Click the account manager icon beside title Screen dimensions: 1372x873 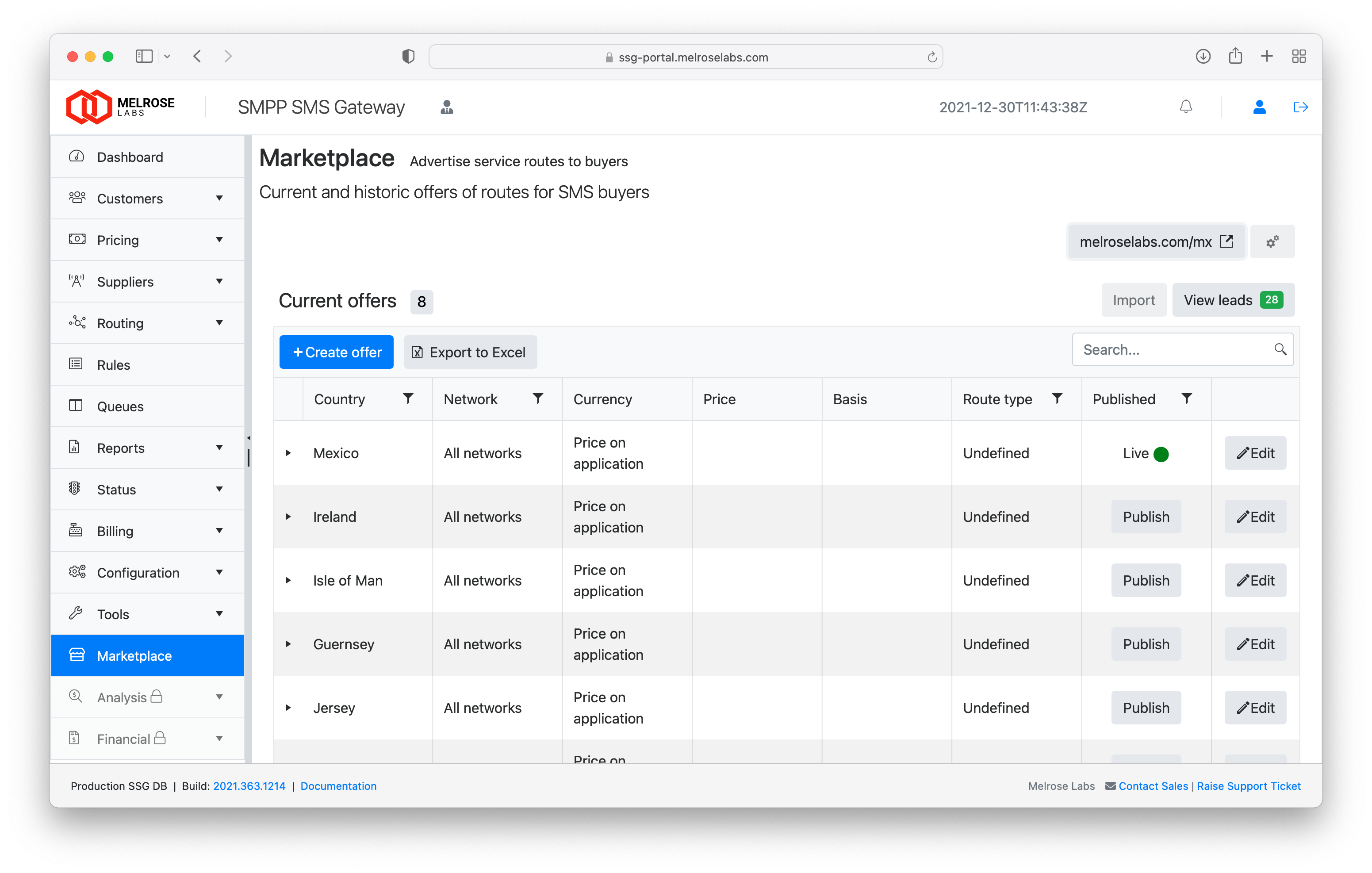[447, 107]
